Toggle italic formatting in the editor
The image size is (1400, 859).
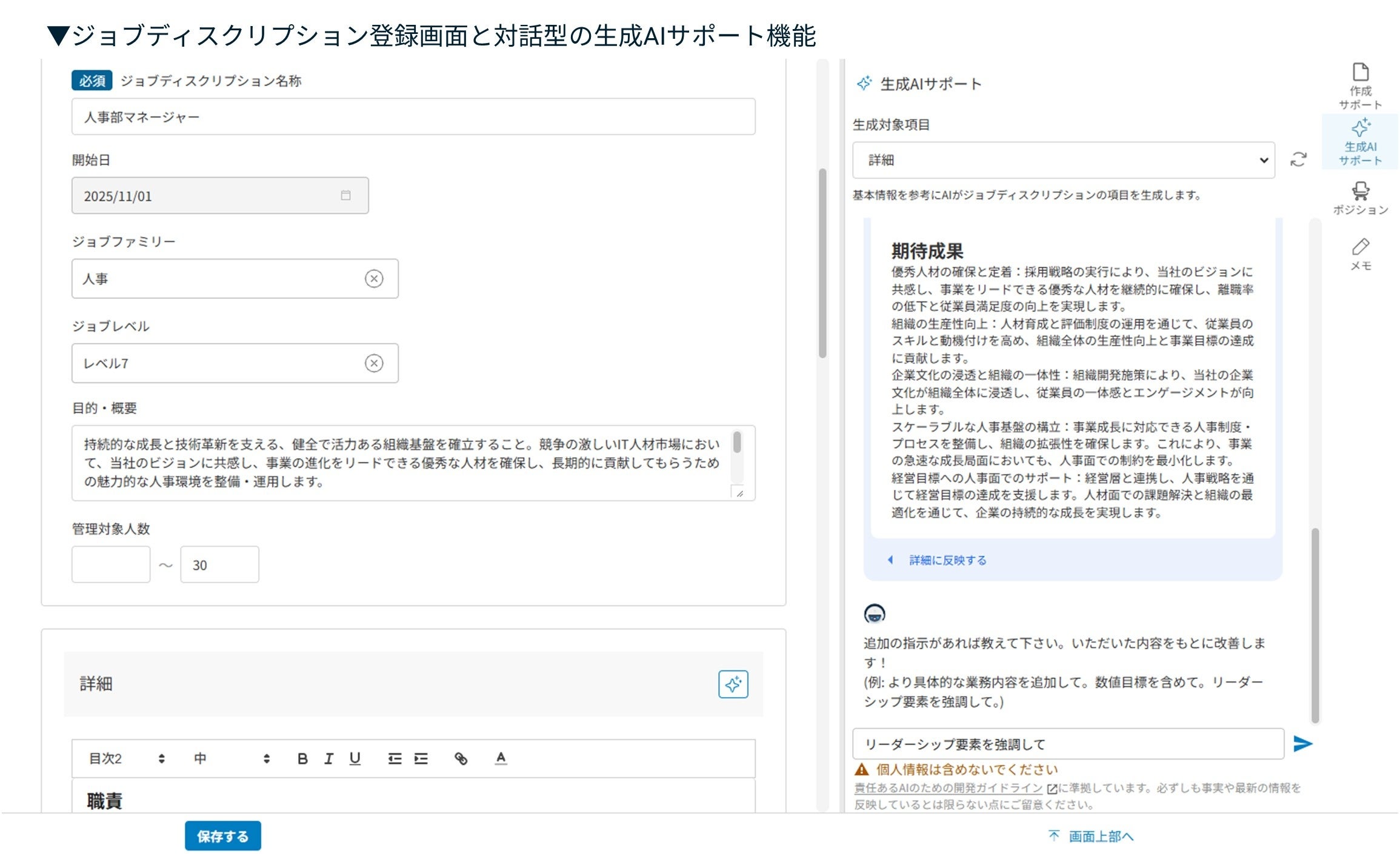tap(328, 758)
